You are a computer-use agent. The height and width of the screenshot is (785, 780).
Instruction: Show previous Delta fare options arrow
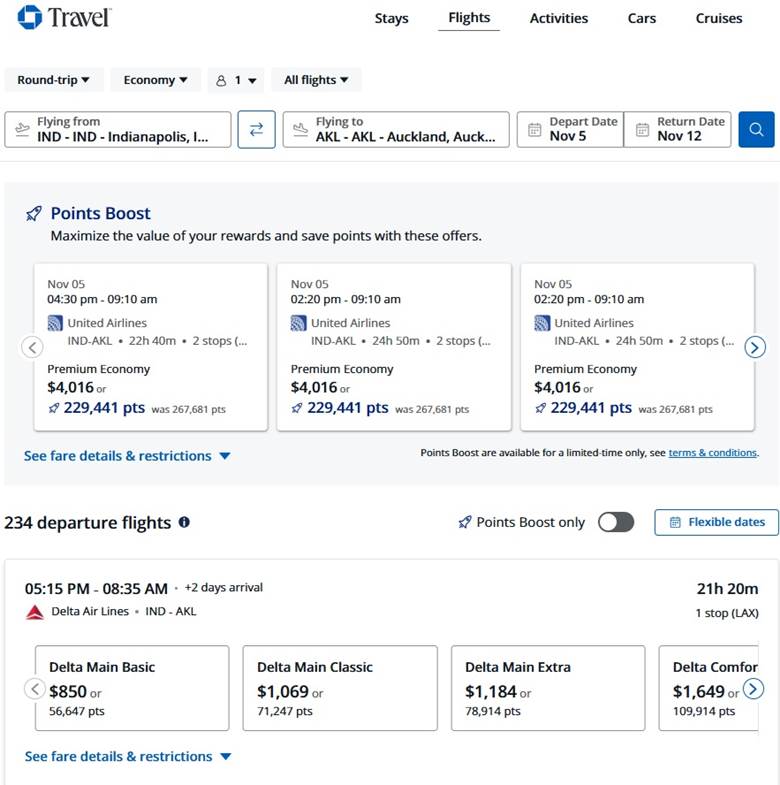(x=35, y=689)
